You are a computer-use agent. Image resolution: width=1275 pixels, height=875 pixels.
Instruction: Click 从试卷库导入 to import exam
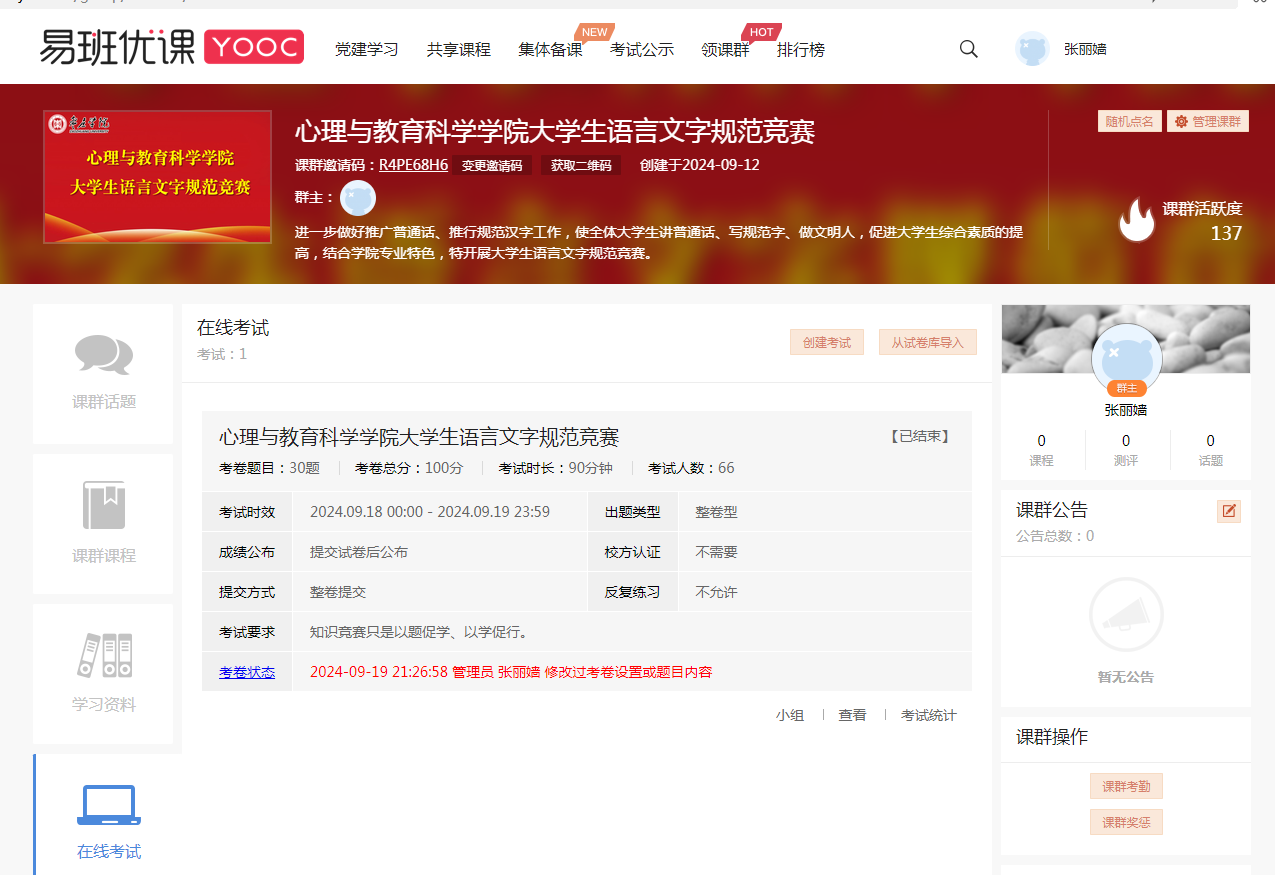pyautogui.click(x=927, y=342)
